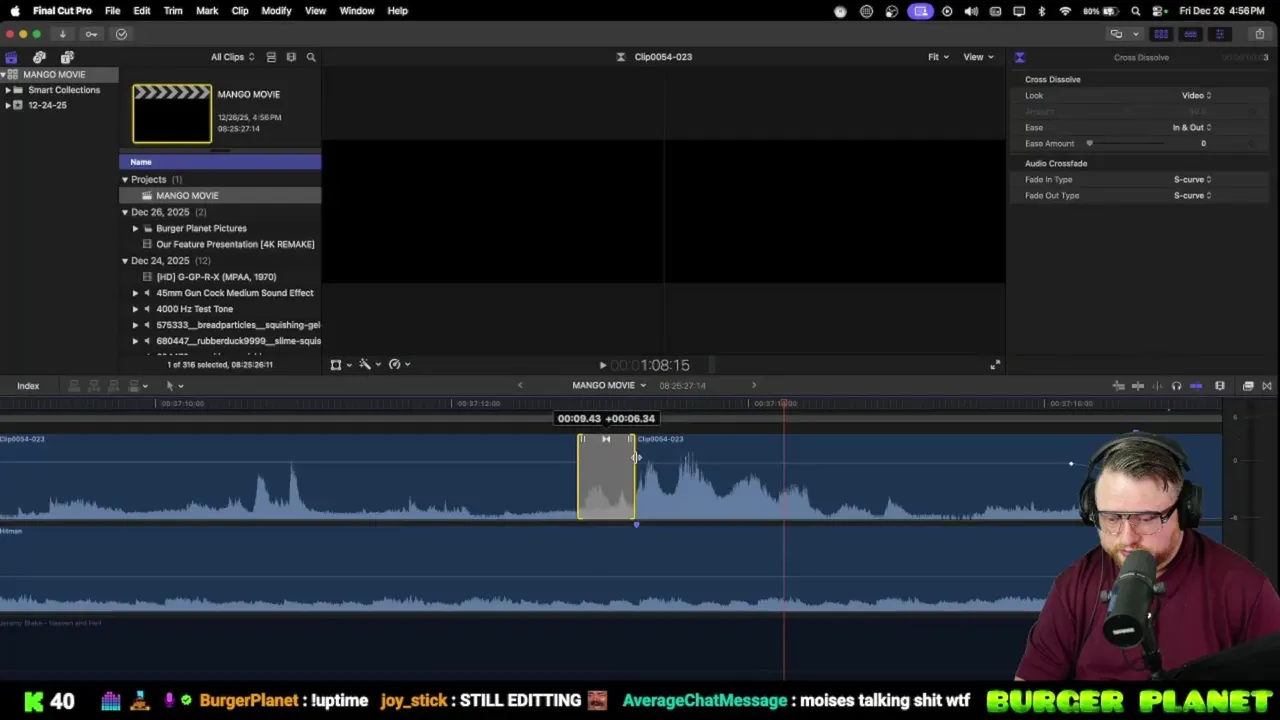
Task: Open the Clip menu
Action: tap(240, 11)
